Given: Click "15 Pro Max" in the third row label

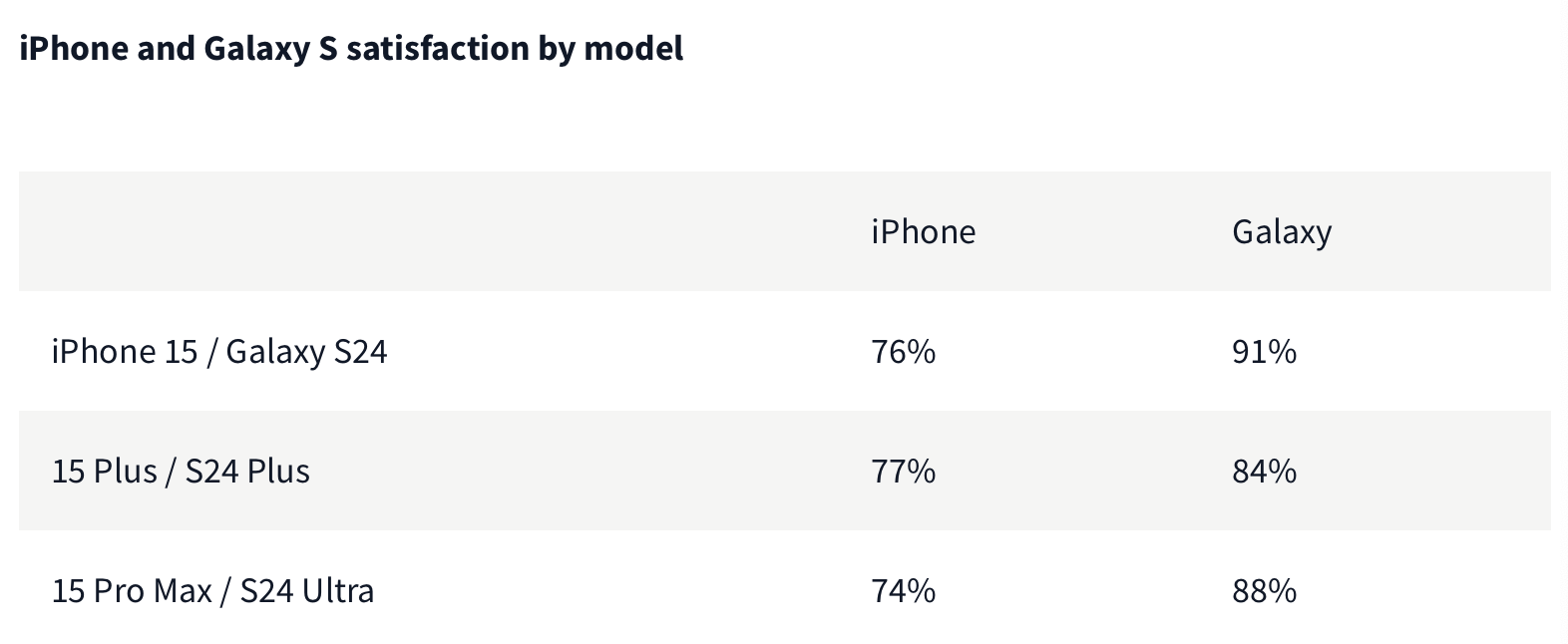Looking at the screenshot, I should [x=132, y=591].
